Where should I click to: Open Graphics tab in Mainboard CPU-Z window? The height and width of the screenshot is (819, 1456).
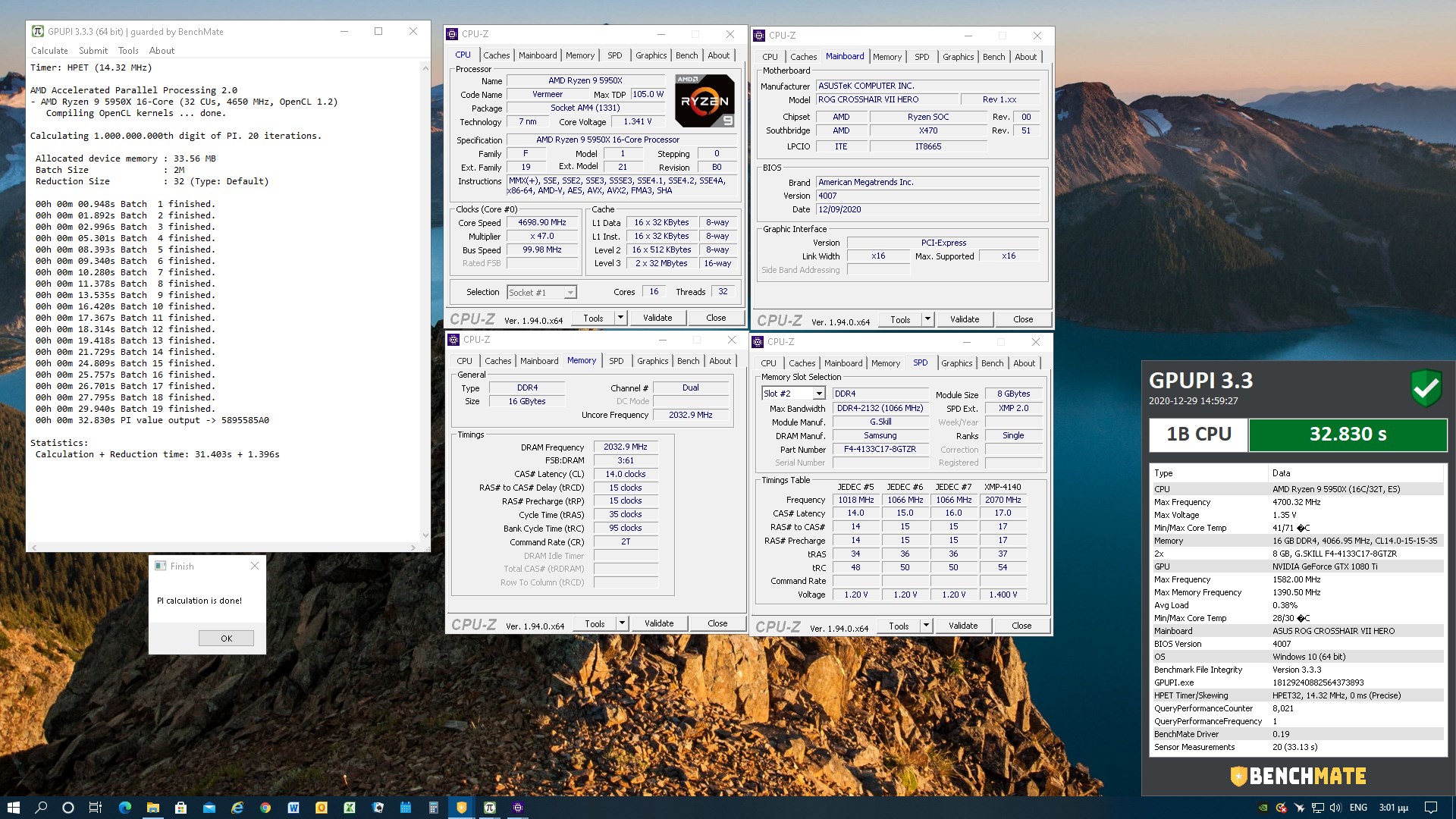point(958,57)
